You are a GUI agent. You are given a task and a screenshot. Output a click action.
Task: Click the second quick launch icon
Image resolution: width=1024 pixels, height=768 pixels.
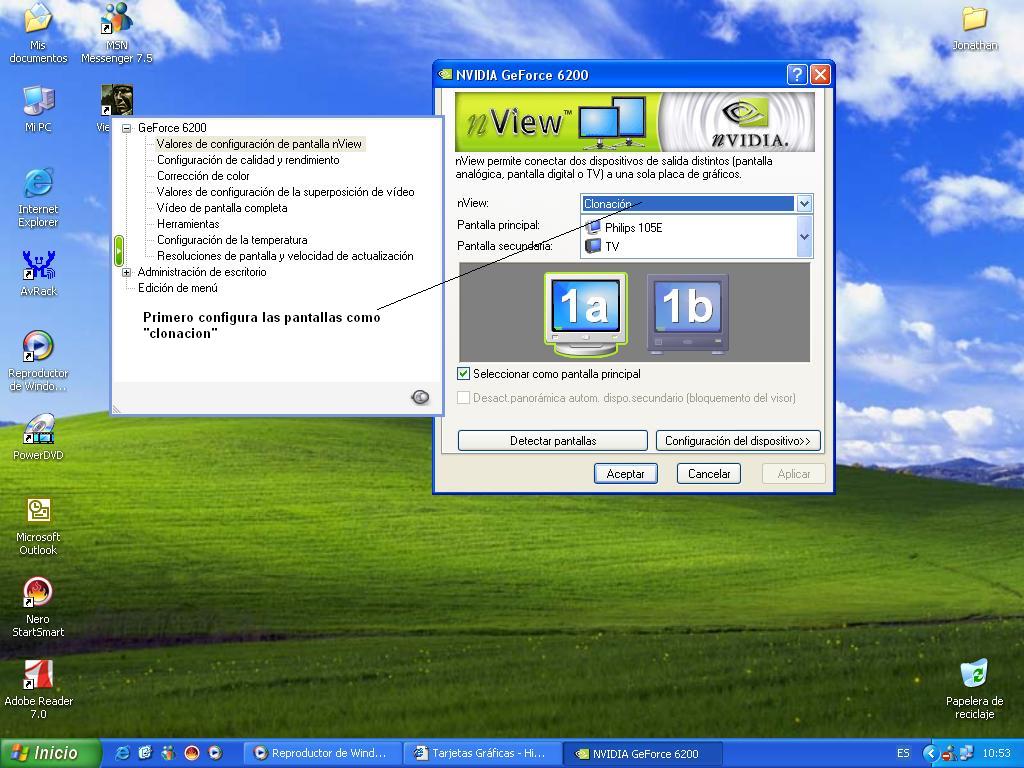145,753
